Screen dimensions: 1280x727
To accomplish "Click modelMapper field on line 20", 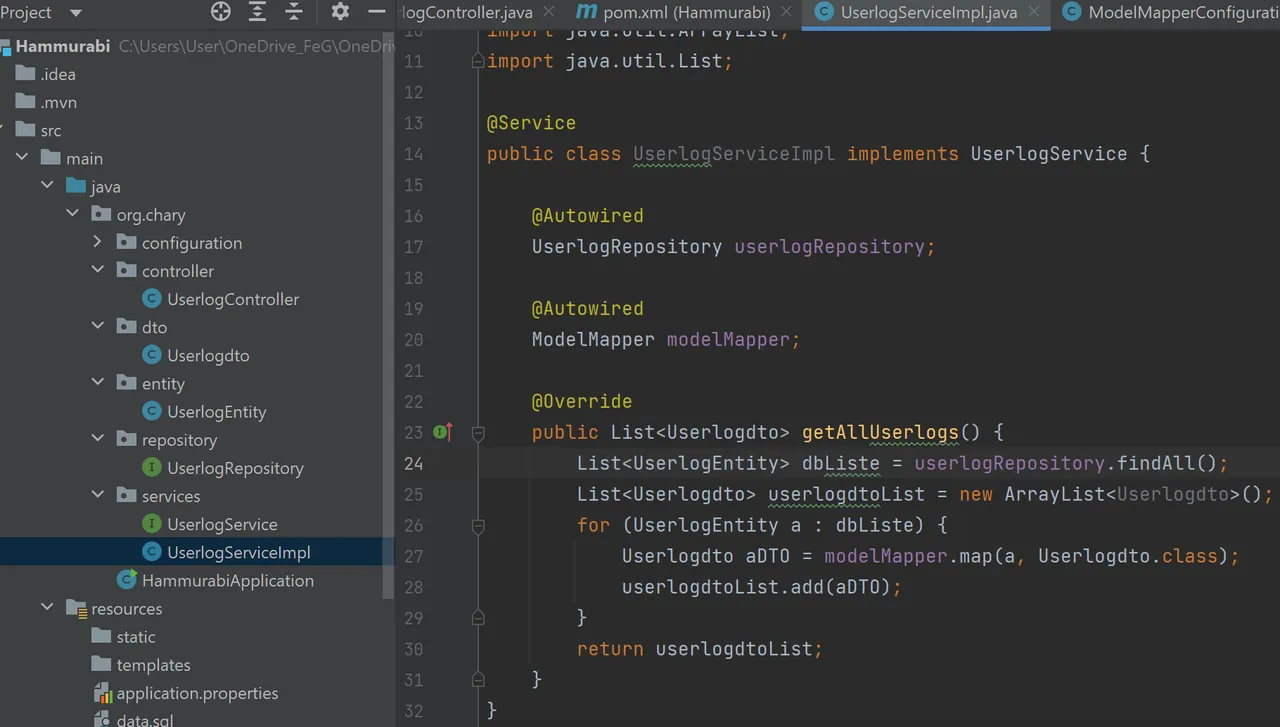I will pos(729,340).
